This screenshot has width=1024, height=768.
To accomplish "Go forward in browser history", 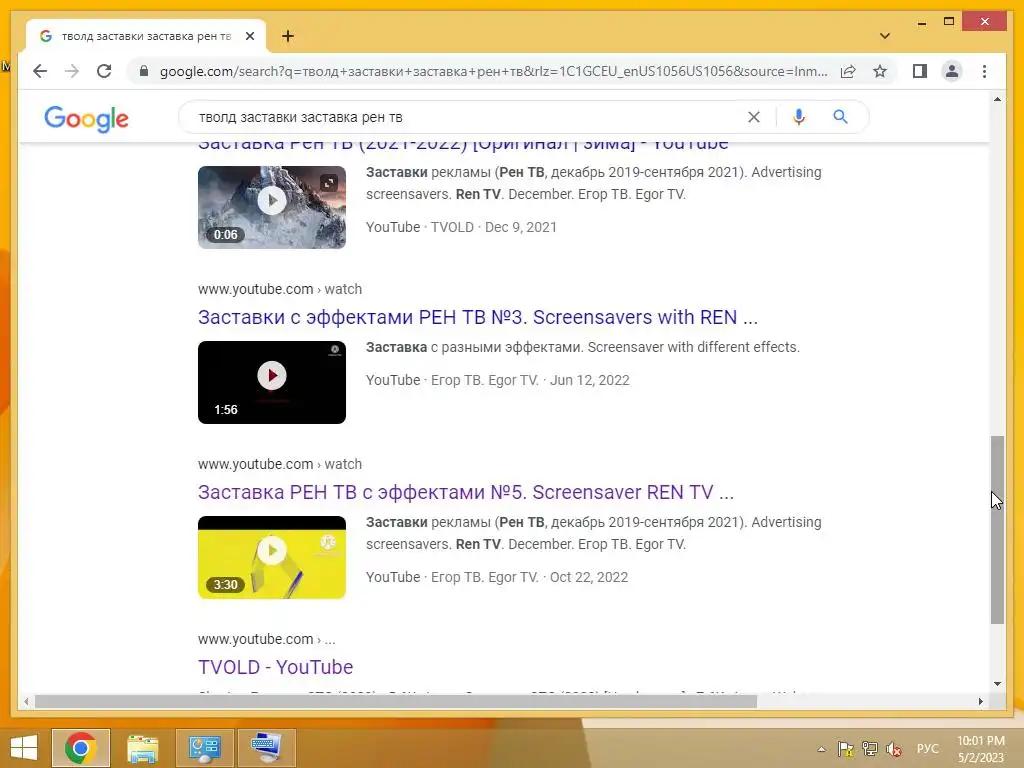I will tap(72, 71).
